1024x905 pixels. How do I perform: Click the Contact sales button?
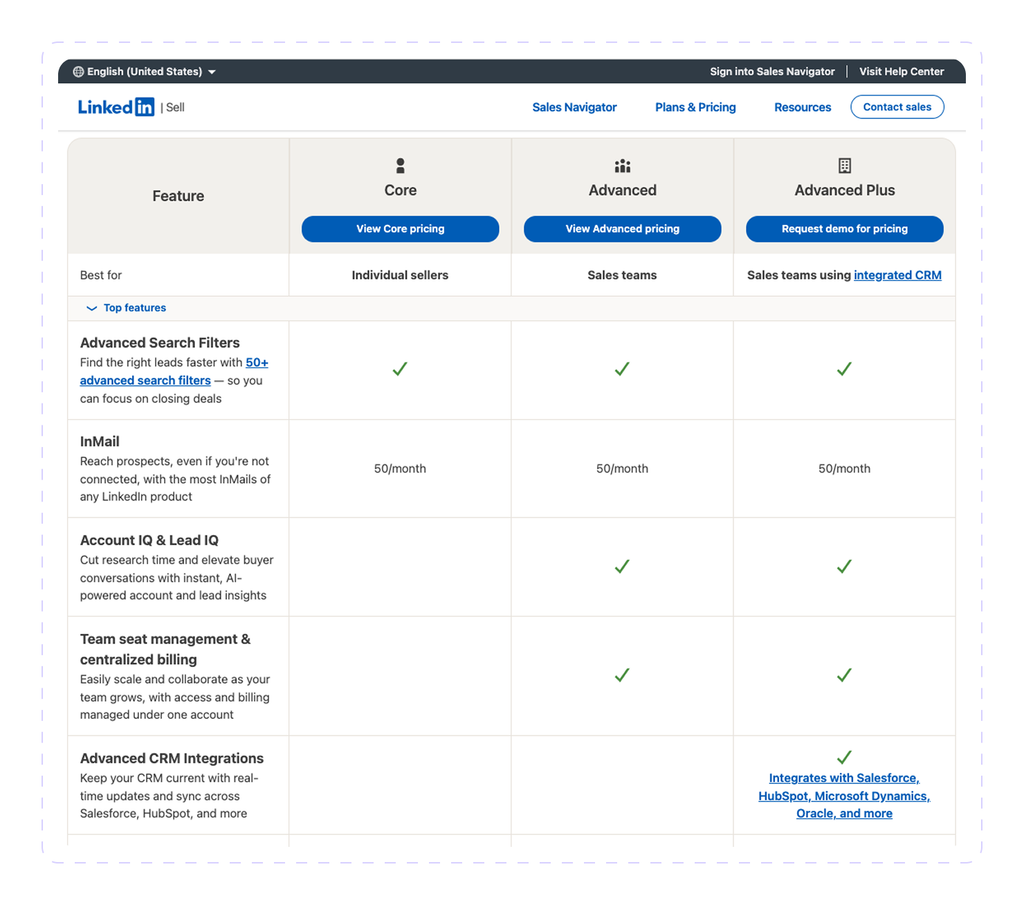click(x=897, y=107)
